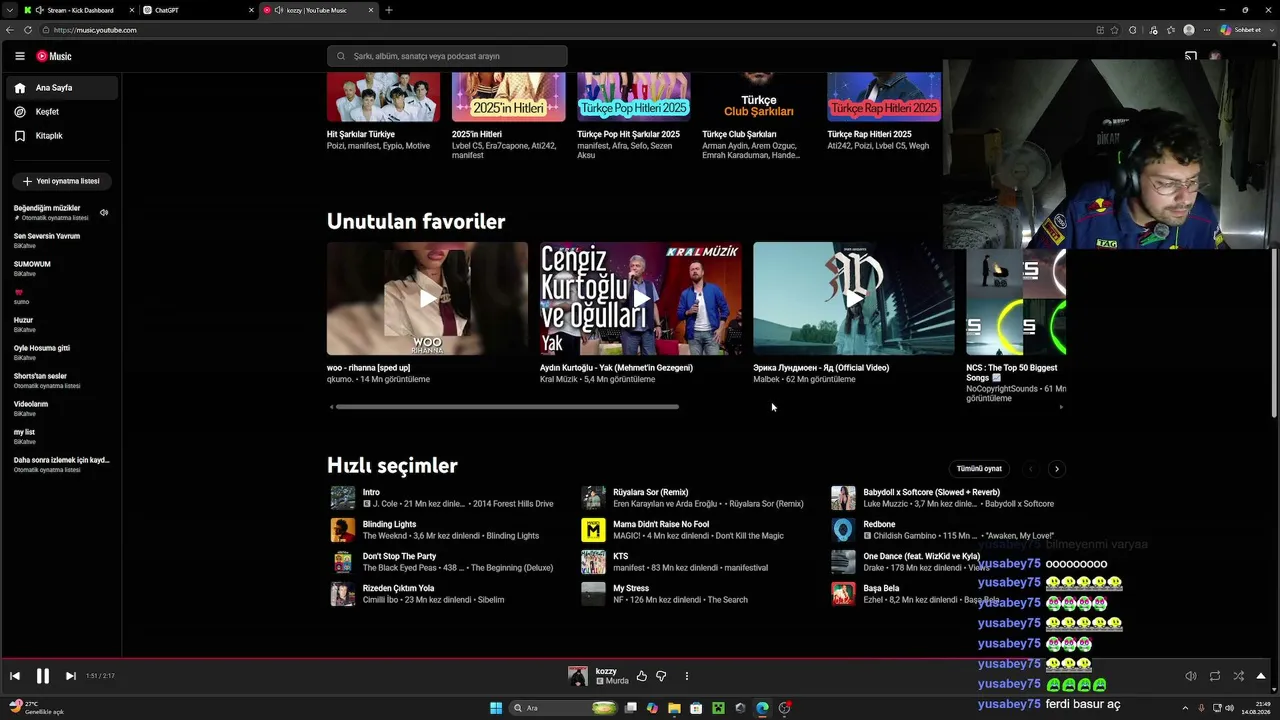Screen dimensions: 1280x720
Task: Play Redbone by Childish Gambino thumbnail
Action: click(x=843, y=530)
